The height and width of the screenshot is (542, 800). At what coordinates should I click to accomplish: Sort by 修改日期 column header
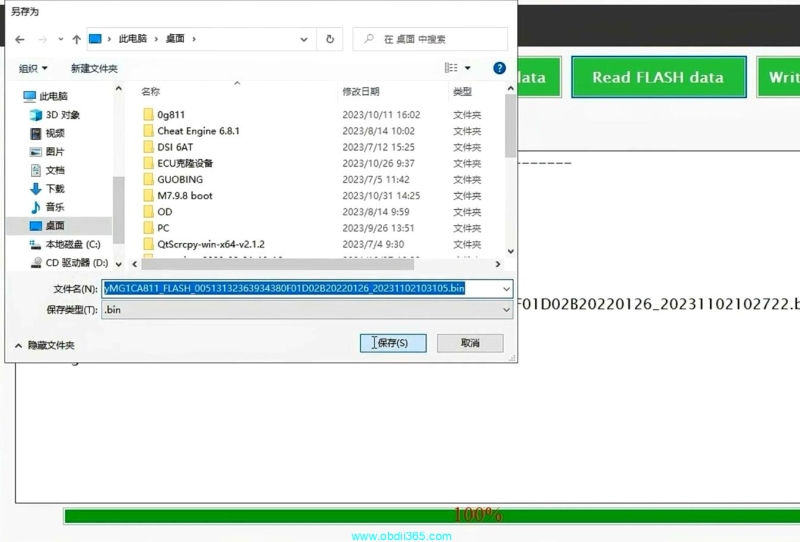pyautogui.click(x=361, y=92)
